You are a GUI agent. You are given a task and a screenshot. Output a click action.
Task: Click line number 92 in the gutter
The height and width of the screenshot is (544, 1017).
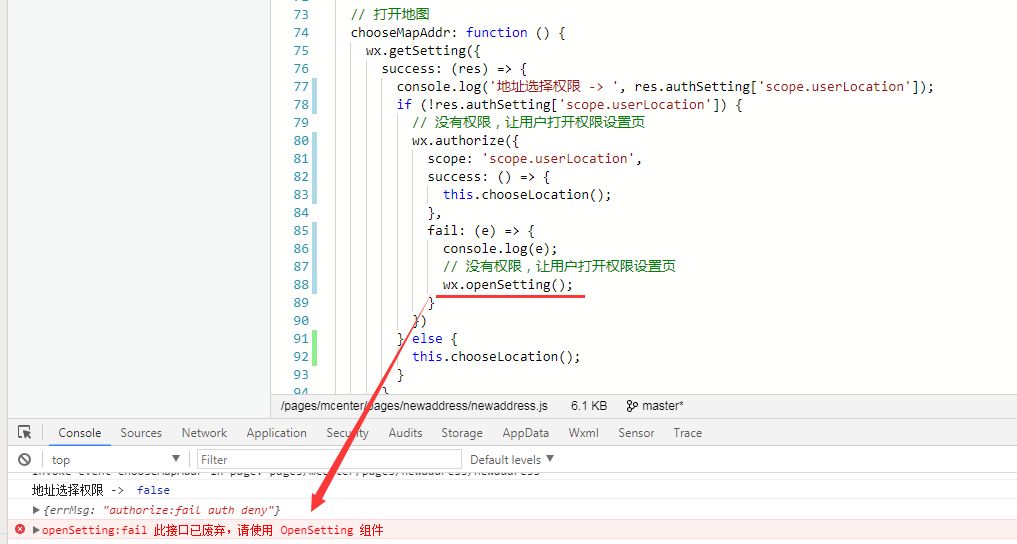coord(301,356)
